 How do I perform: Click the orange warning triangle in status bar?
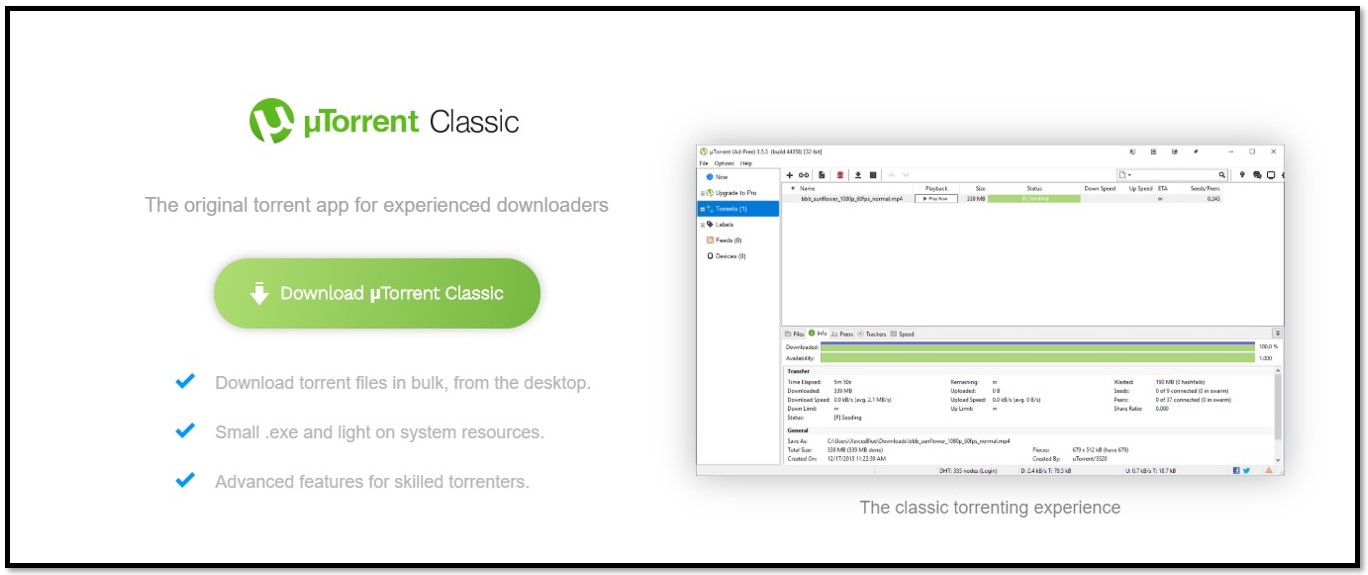1269,470
